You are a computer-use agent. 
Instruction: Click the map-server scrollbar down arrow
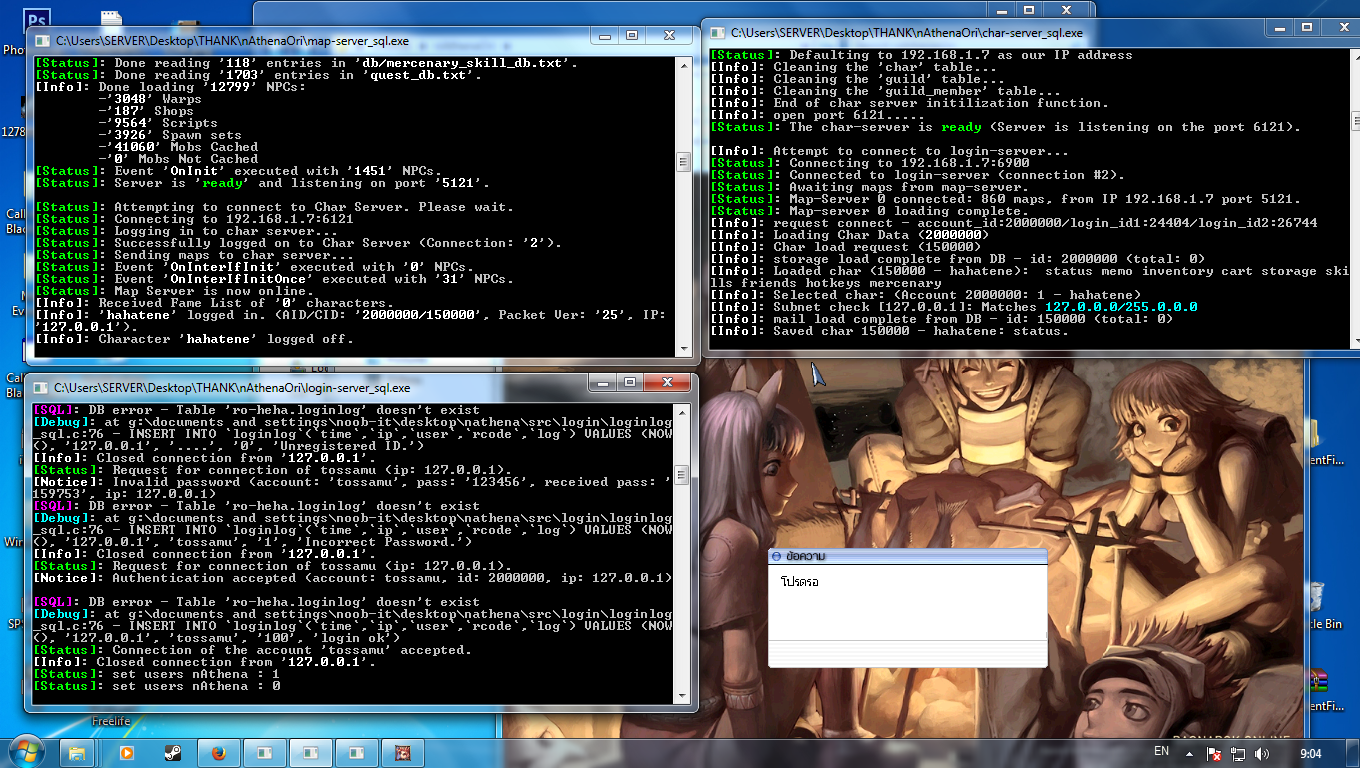pos(684,349)
